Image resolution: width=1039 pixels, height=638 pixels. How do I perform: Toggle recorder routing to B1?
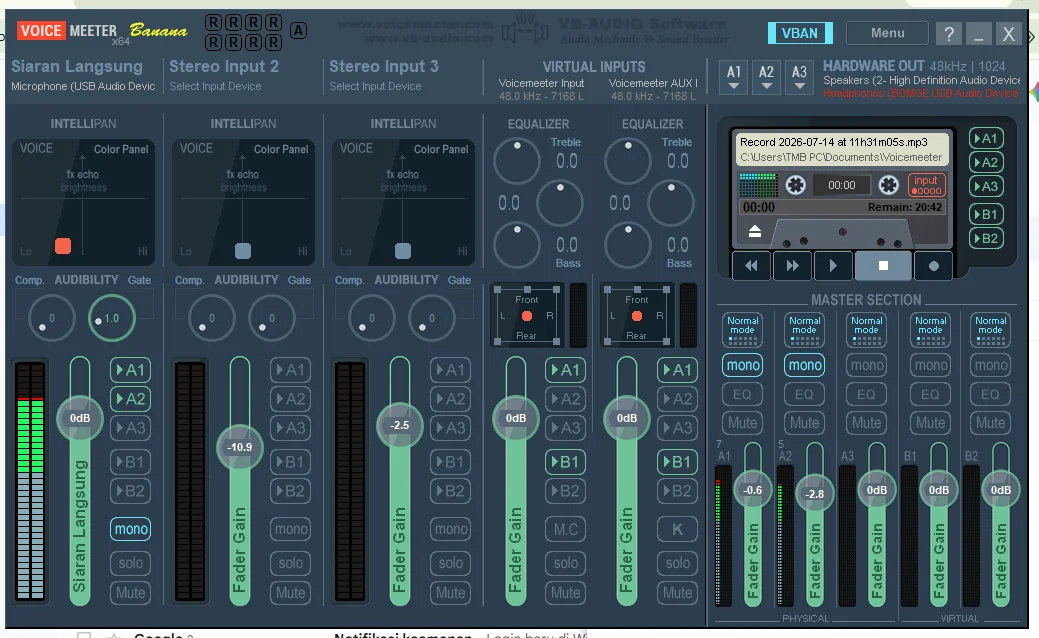click(985, 214)
